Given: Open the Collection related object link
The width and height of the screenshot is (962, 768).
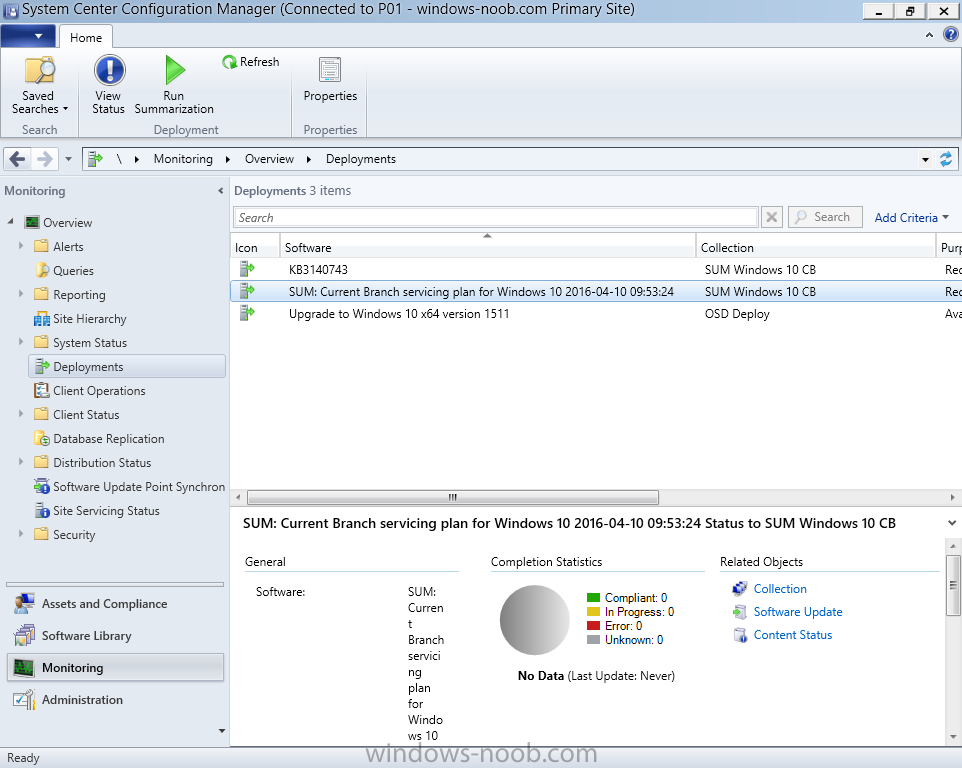Looking at the screenshot, I should point(780,589).
